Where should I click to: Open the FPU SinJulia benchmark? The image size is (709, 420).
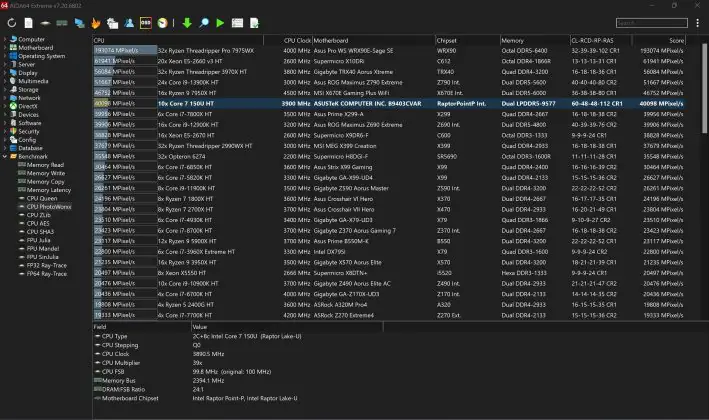click(x=43, y=257)
